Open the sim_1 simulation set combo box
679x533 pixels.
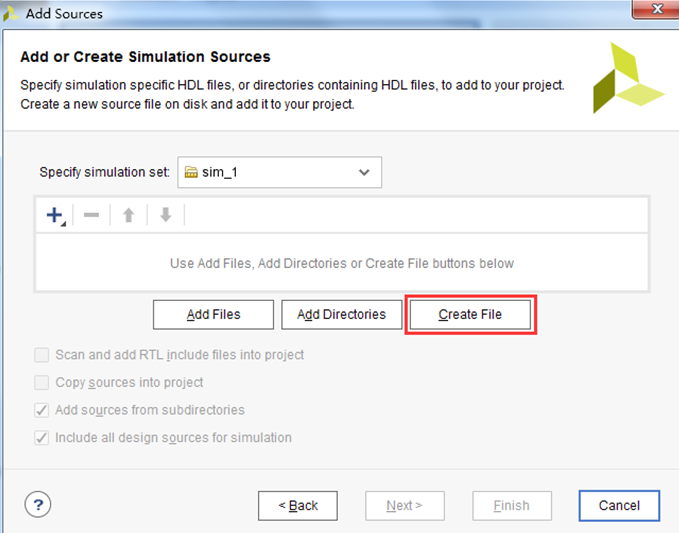[280, 172]
